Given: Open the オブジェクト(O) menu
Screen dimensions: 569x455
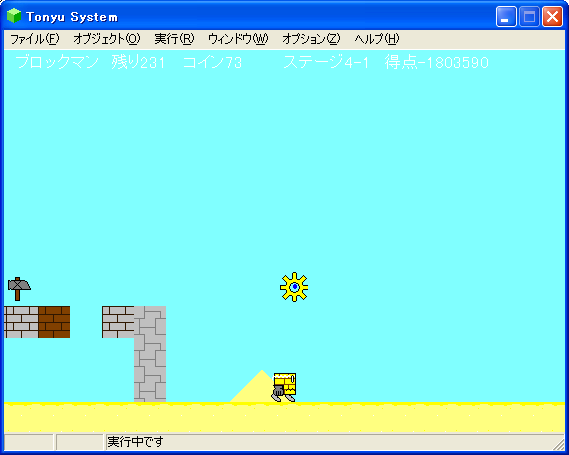Looking at the screenshot, I should pyautogui.click(x=107, y=39).
